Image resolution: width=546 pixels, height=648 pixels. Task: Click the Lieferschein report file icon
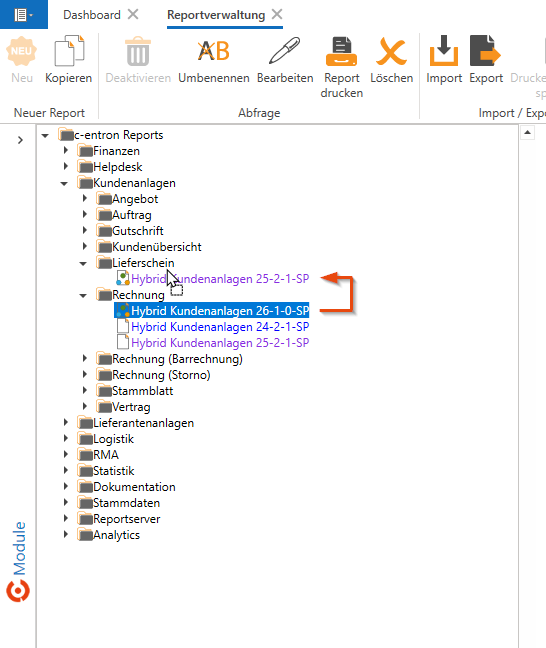tap(123, 278)
